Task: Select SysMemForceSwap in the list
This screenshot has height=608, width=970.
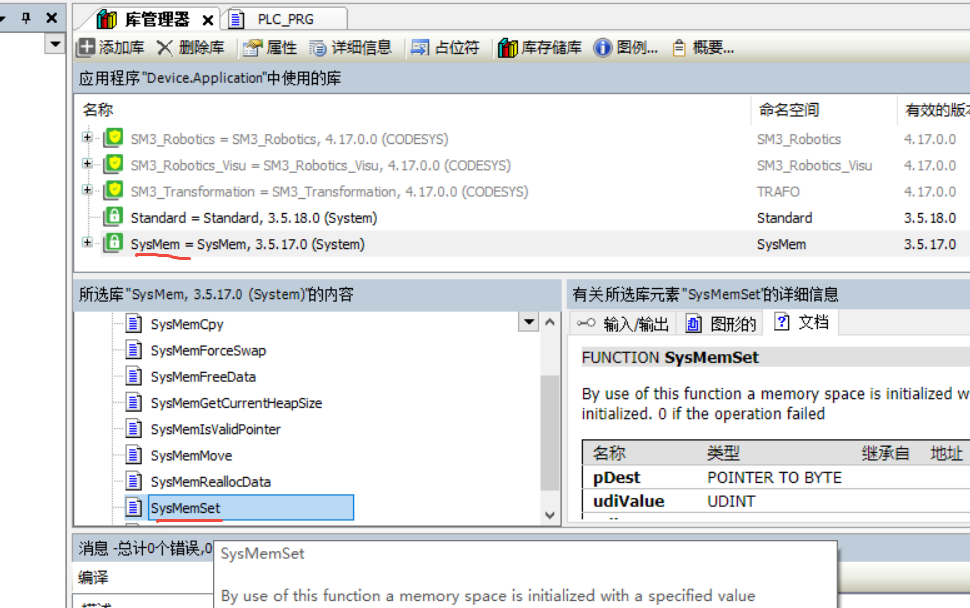Action: [208, 351]
